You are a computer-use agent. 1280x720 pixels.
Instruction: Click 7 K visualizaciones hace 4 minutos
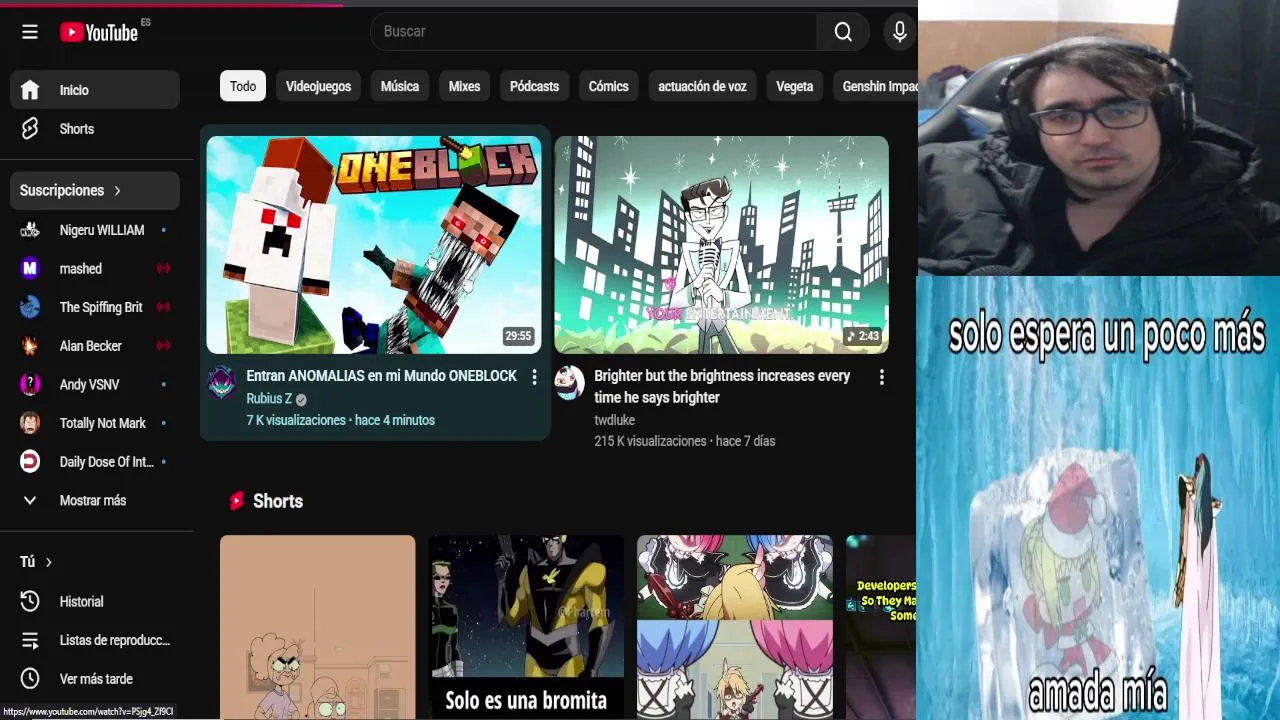[341, 420]
